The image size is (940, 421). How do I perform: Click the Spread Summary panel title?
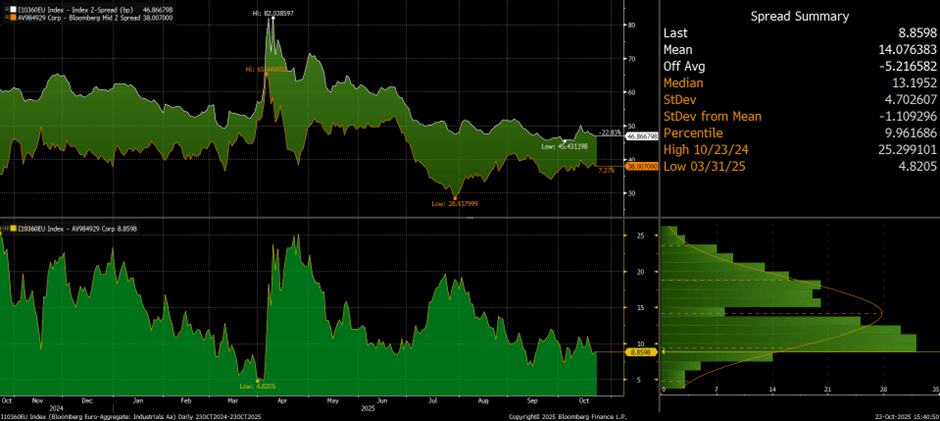coord(800,17)
